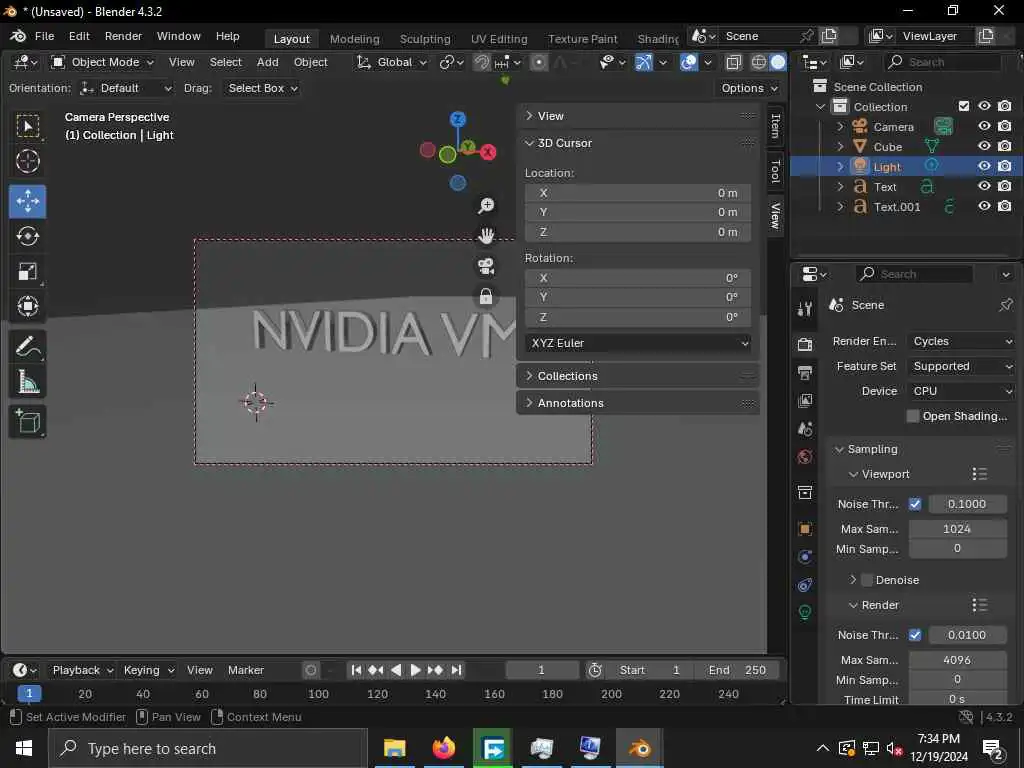Switch to the UV Editing workspace tab
Image resolution: width=1024 pixels, height=768 pixels.
click(x=499, y=39)
